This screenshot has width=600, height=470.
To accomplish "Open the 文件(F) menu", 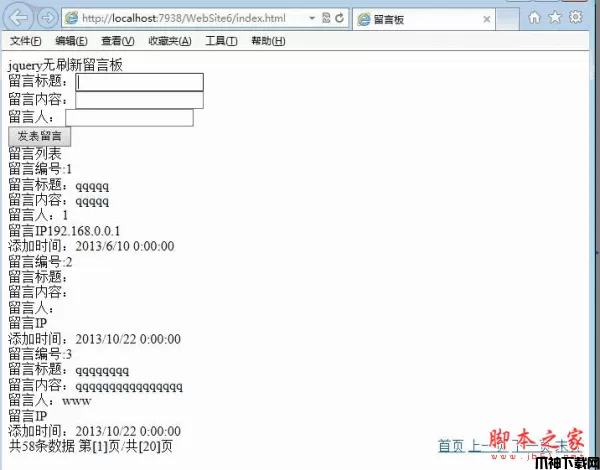I will (x=25, y=41).
